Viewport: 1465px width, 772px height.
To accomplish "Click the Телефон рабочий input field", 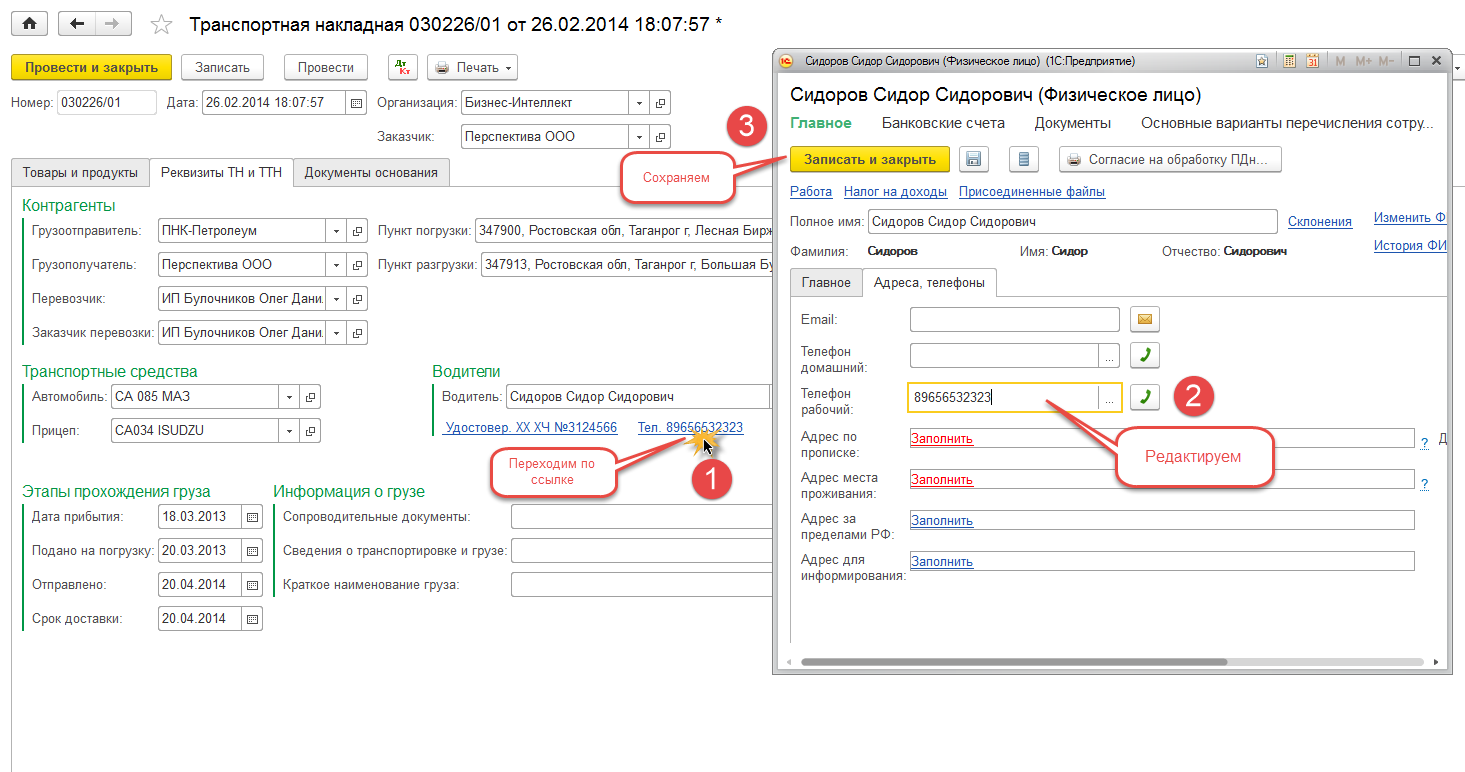I will (1003, 397).
